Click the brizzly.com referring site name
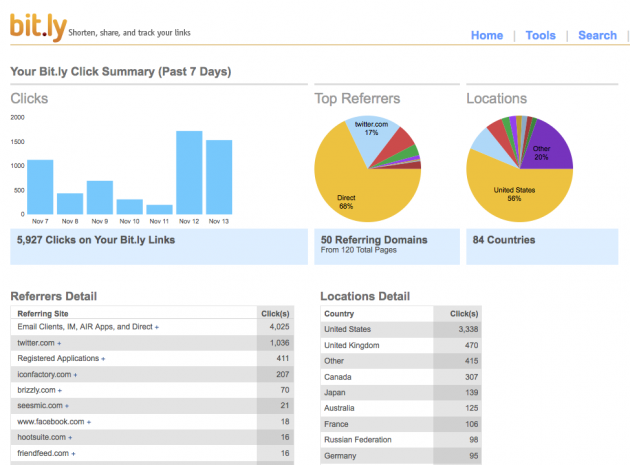Image resolution: width=630 pixels, height=465 pixels. point(36,390)
